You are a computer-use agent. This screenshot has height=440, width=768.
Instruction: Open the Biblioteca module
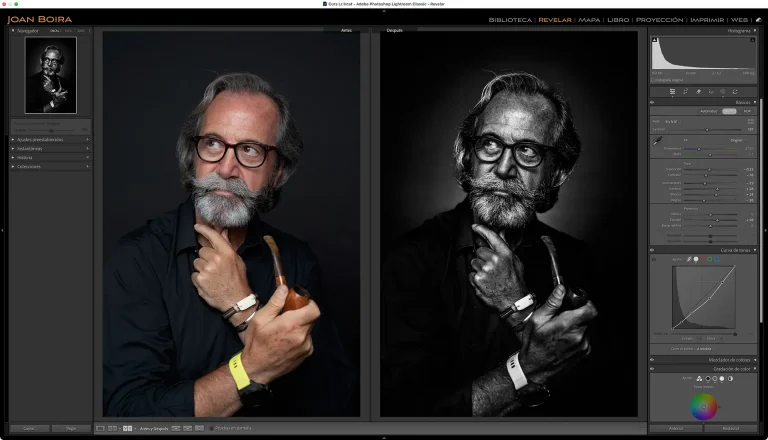(x=510, y=20)
